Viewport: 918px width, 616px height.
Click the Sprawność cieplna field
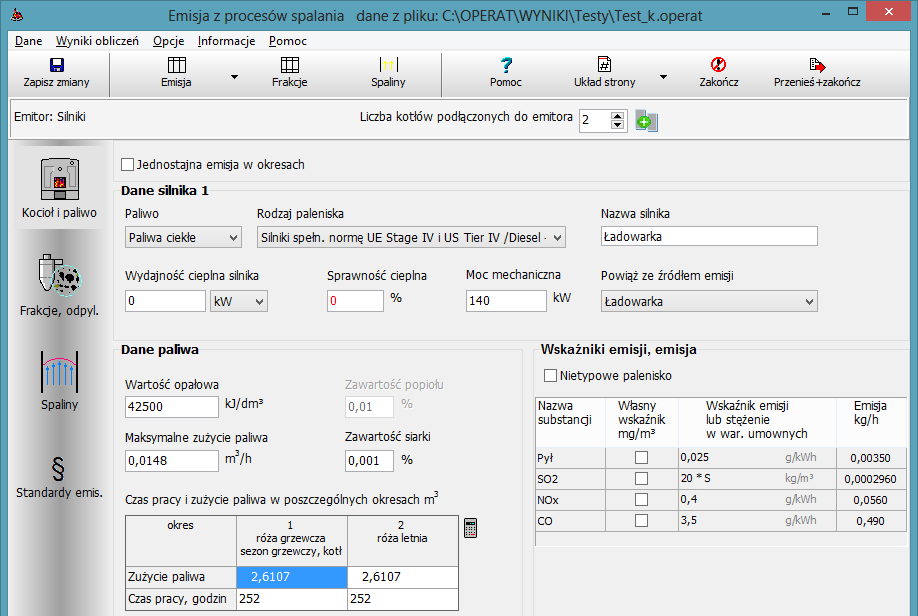point(355,301)
